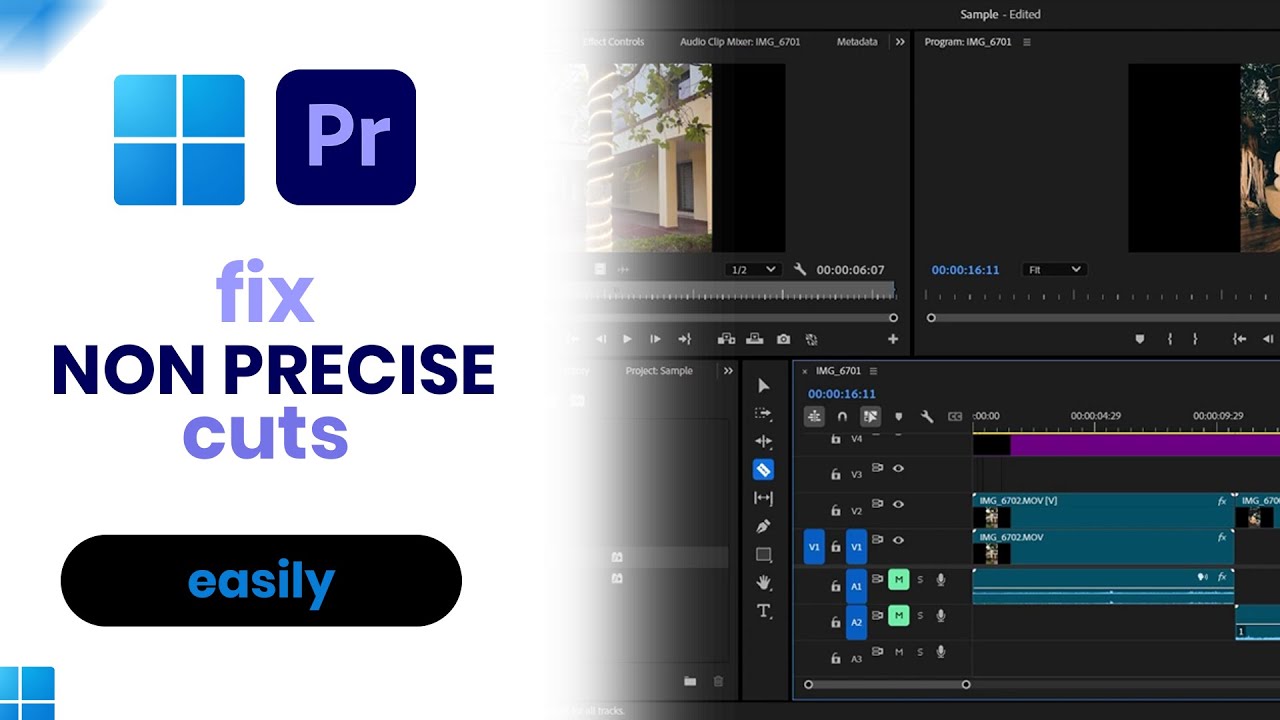Select the Razor tool

click(x=764, y=469)
